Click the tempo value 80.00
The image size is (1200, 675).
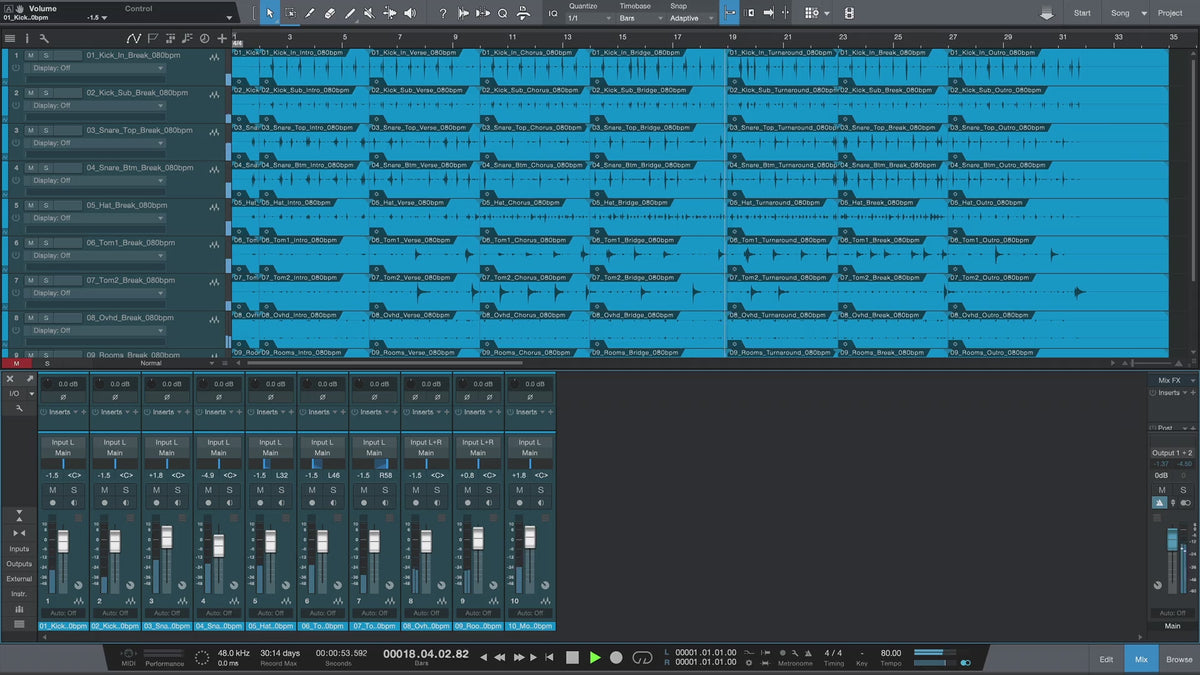pos(890,653)
